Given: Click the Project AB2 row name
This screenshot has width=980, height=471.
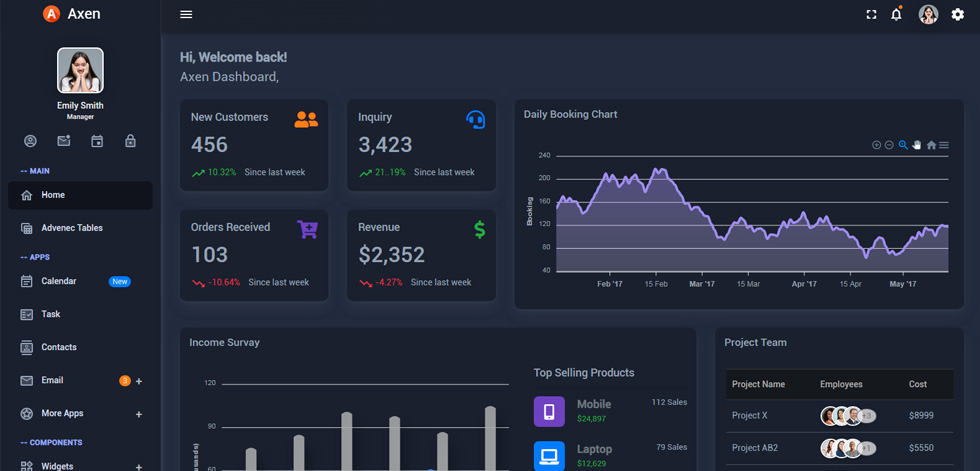Looking at the screenshot, I should 754,448.
